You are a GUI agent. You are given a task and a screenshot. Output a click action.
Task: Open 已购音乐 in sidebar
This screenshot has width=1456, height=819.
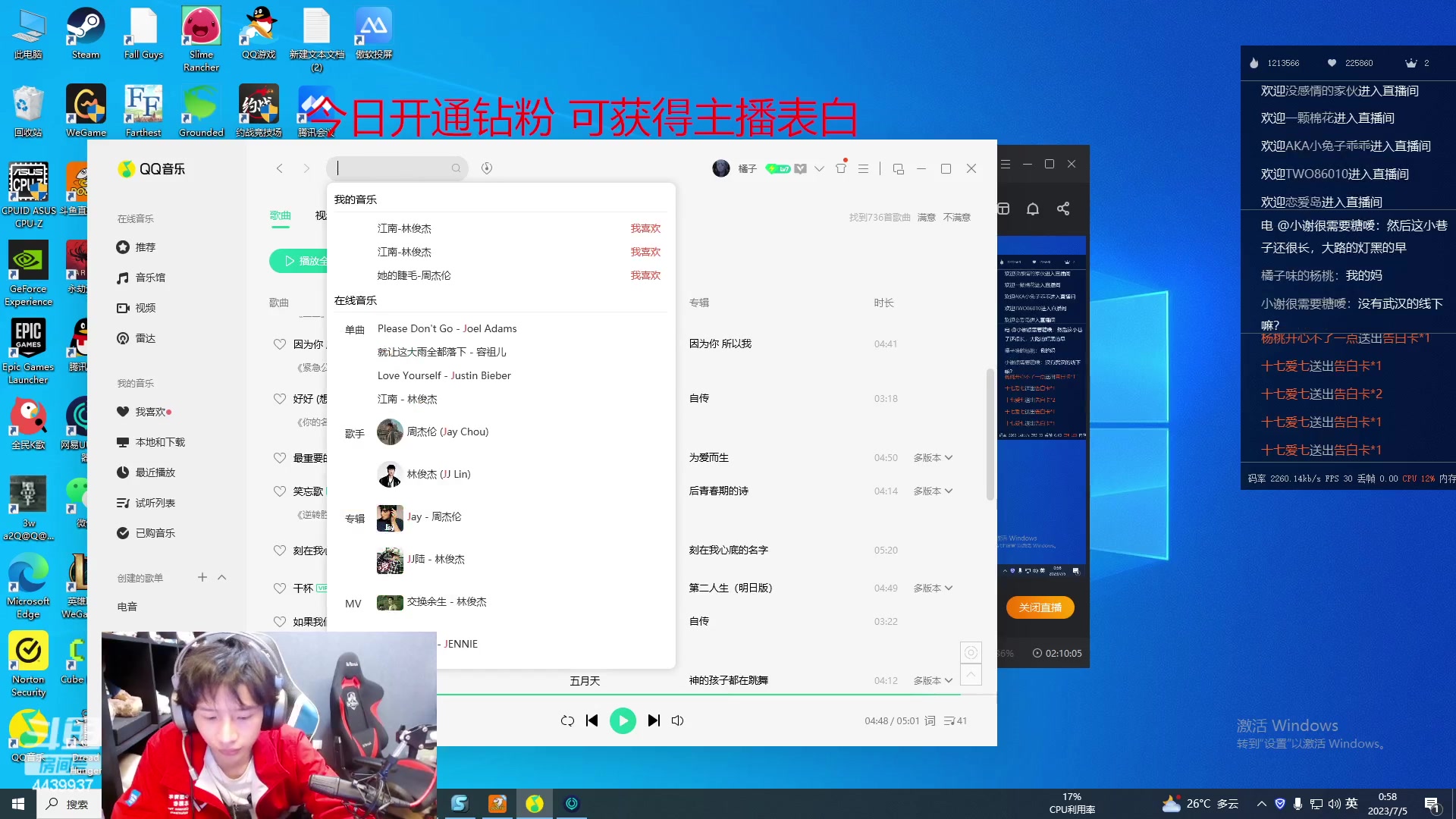[x=146, y=533]
